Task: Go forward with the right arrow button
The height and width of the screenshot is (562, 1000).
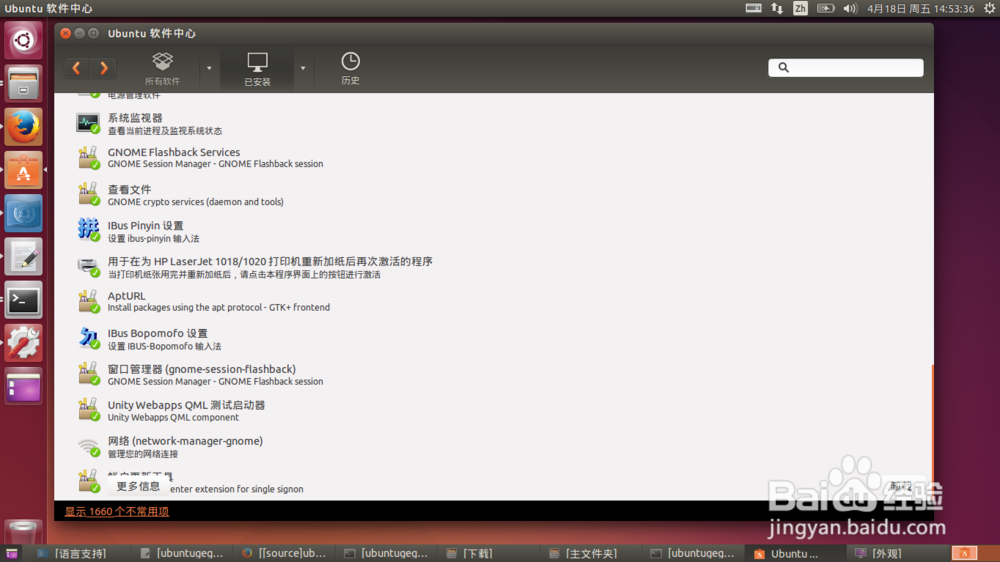Action: [x=103, y=68]
